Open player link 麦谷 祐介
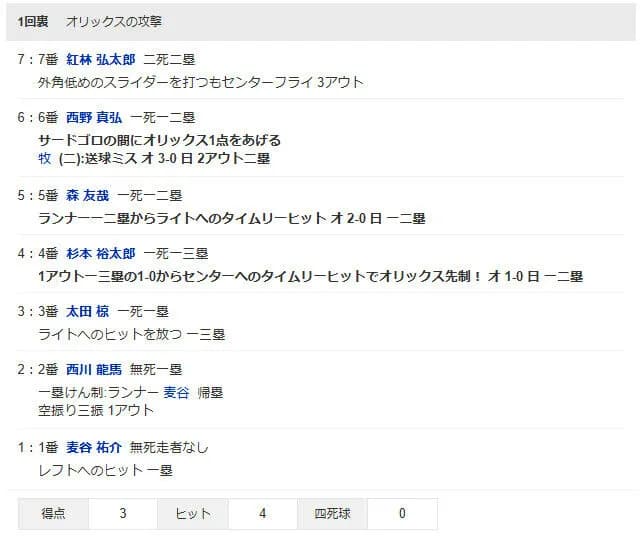 click(94, 447)
